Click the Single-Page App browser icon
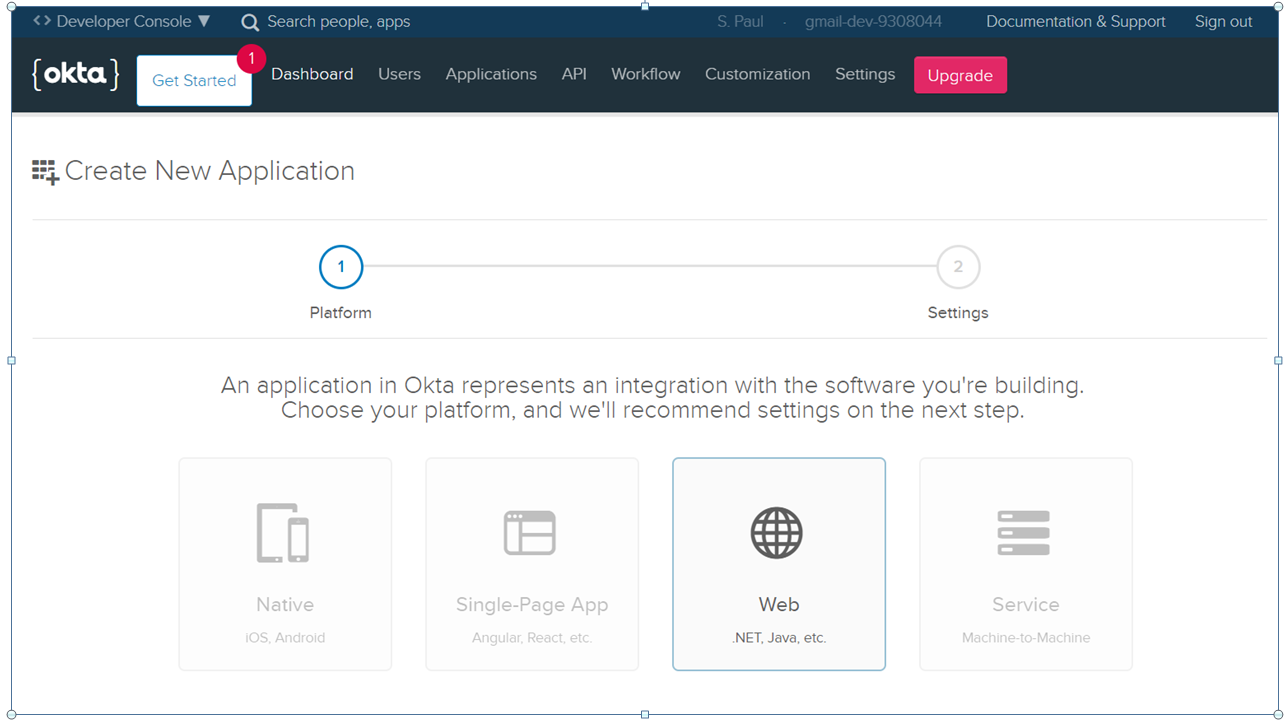 coord(531,532)
